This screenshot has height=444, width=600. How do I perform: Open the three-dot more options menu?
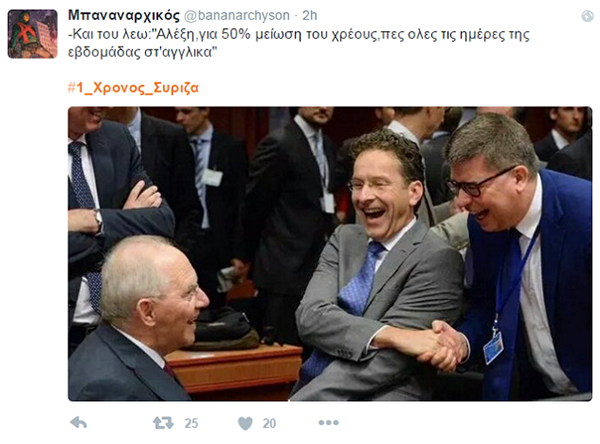[x=329, y=423]
